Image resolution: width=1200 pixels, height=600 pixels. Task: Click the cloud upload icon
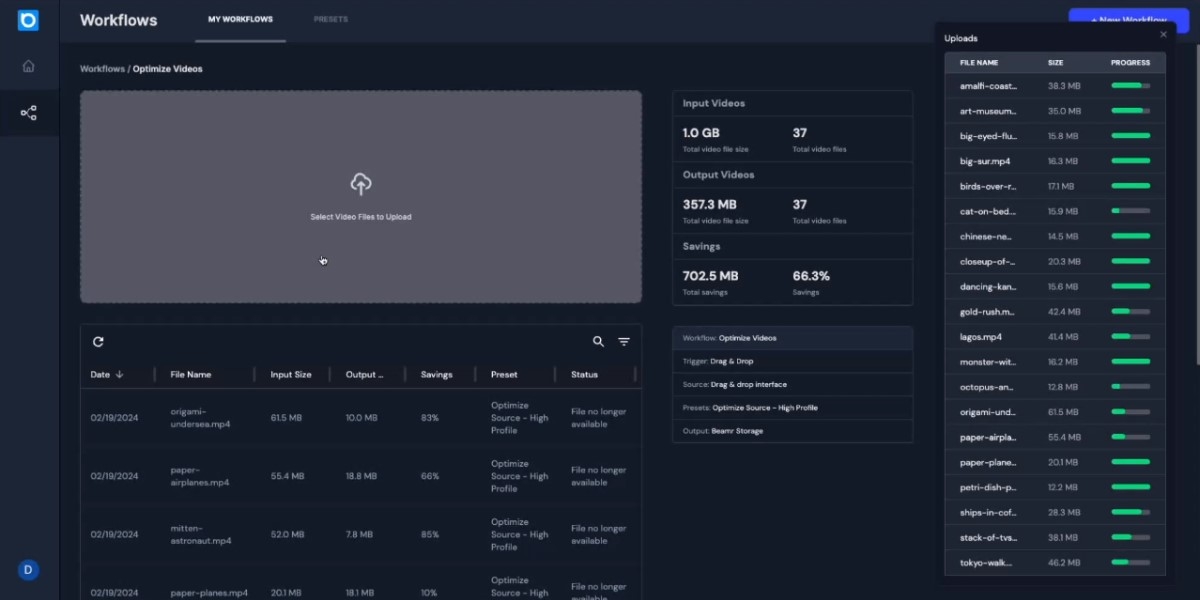click(x=360, y=183)
